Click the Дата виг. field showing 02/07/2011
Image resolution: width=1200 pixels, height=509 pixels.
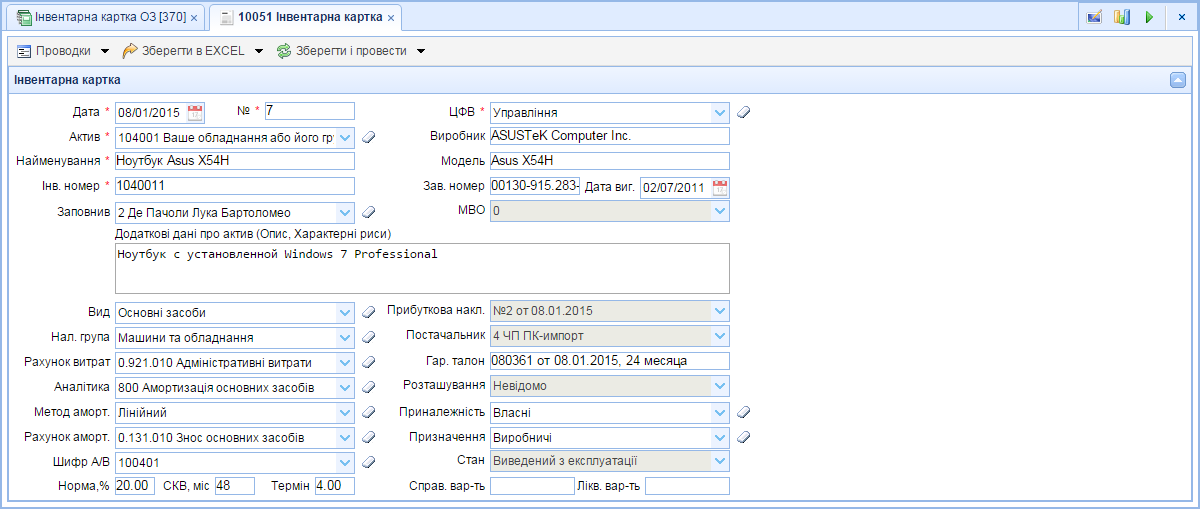tap(676, 187)
